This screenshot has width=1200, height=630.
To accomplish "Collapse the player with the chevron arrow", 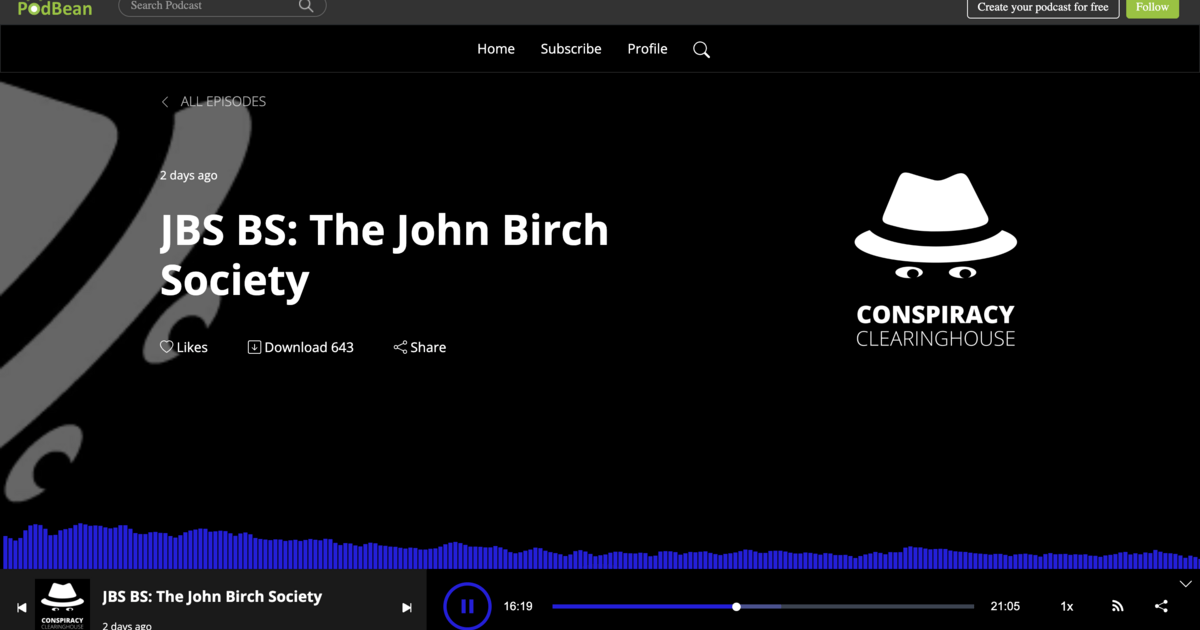I will pyautogui.click(x=1185, y=584).
